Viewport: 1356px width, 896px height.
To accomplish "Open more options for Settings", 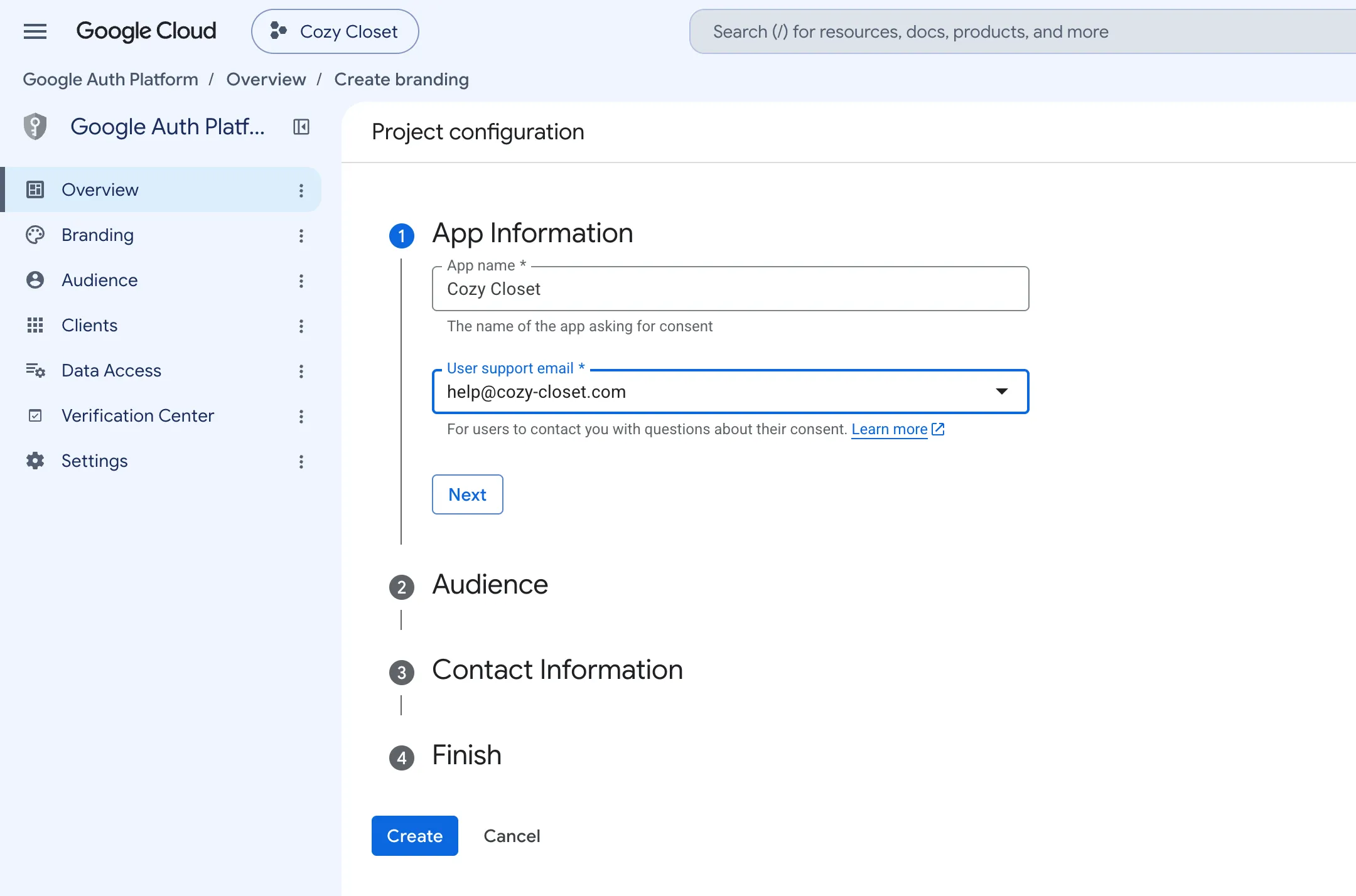I will click(301, 461).
